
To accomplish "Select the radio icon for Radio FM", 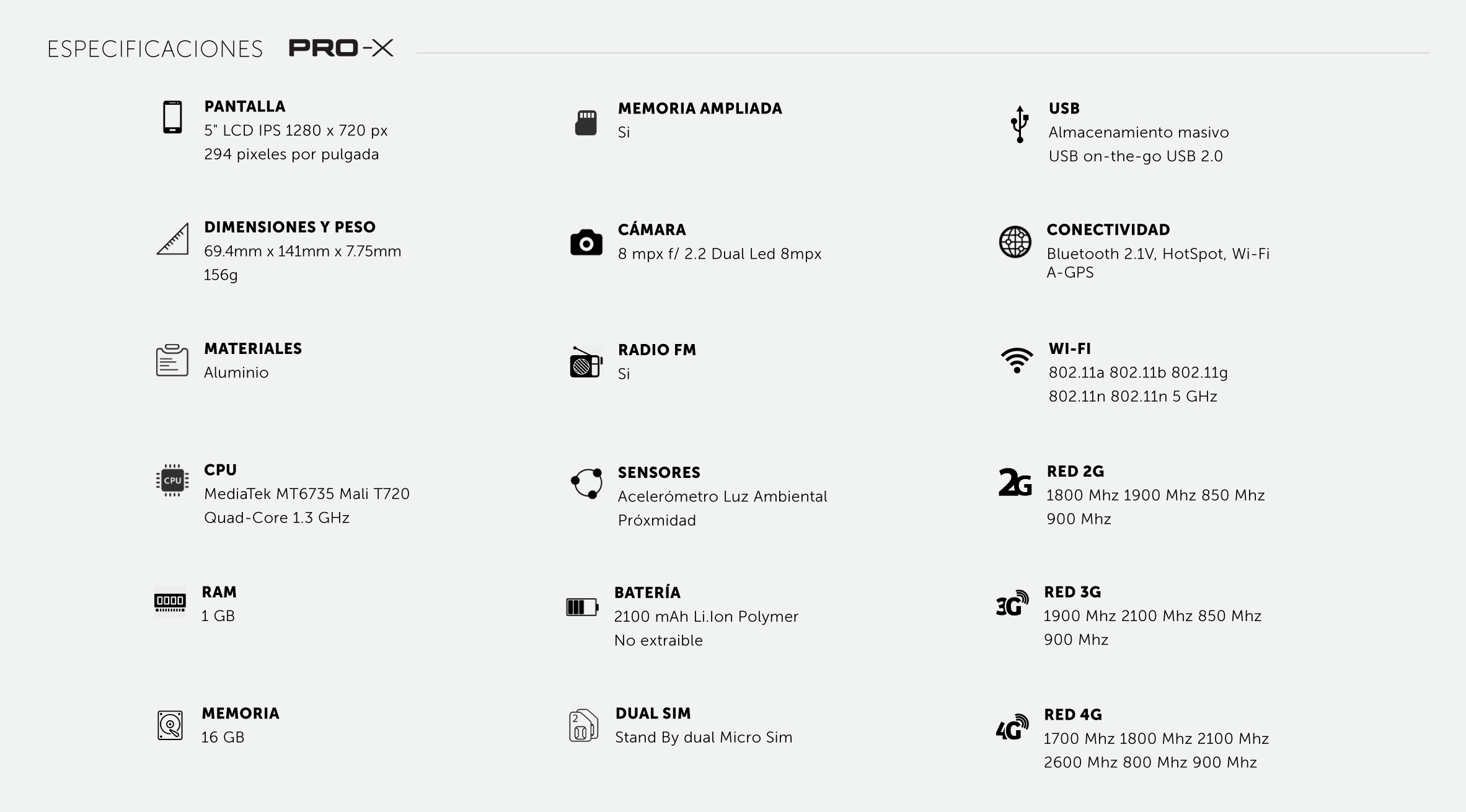I will (x=586, y=362).
